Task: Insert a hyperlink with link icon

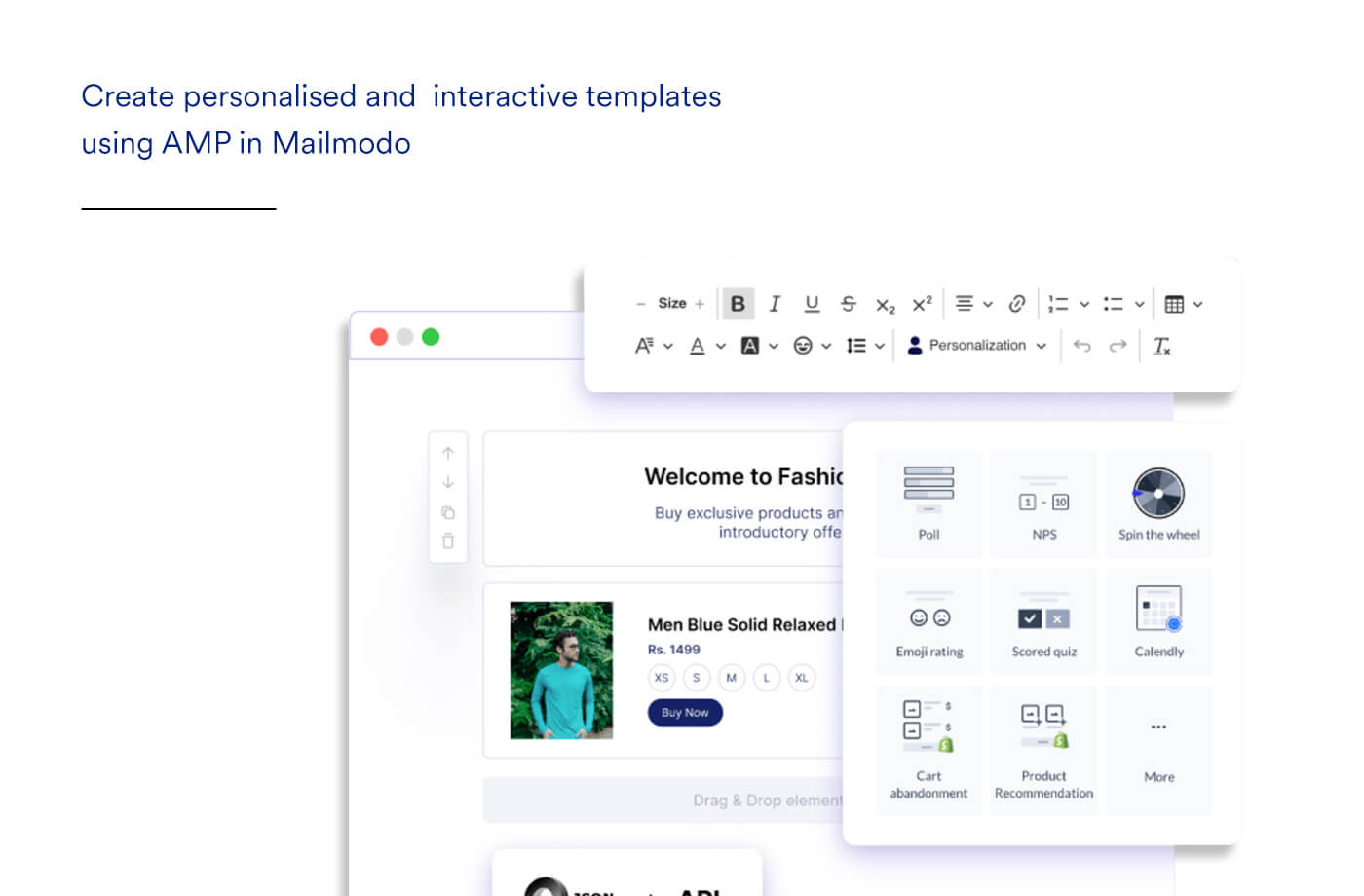Action: 1016,304
